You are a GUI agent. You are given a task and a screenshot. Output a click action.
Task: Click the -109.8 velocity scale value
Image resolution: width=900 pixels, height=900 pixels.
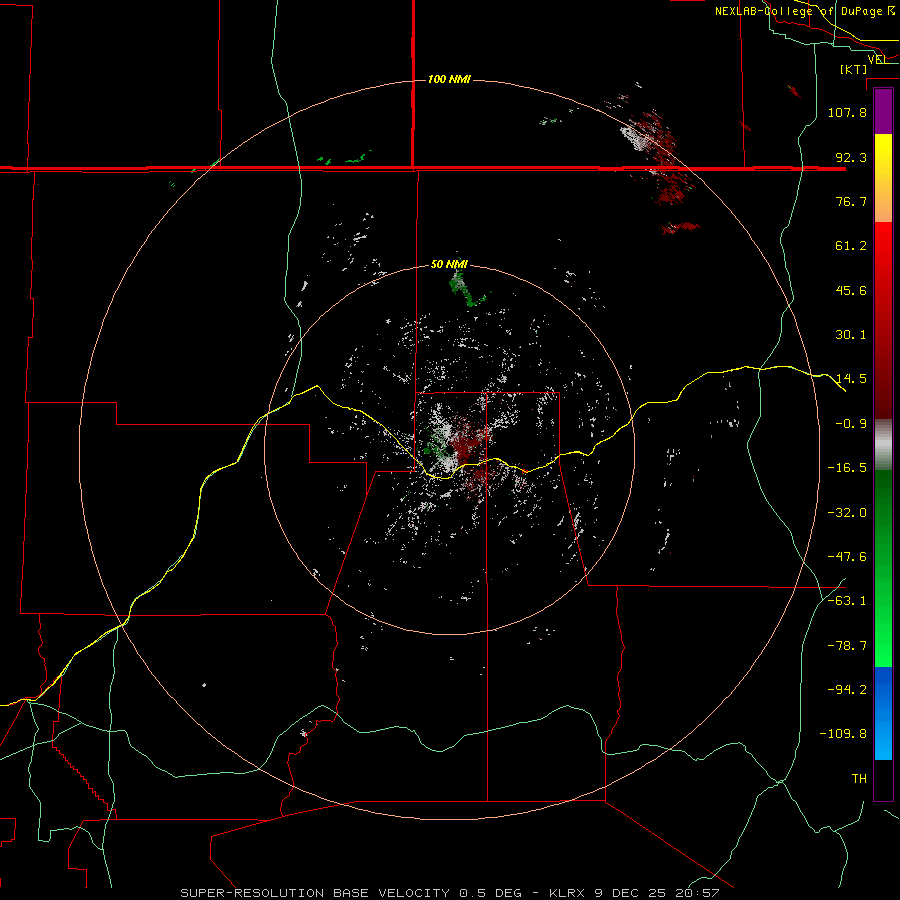coord(843,734)
